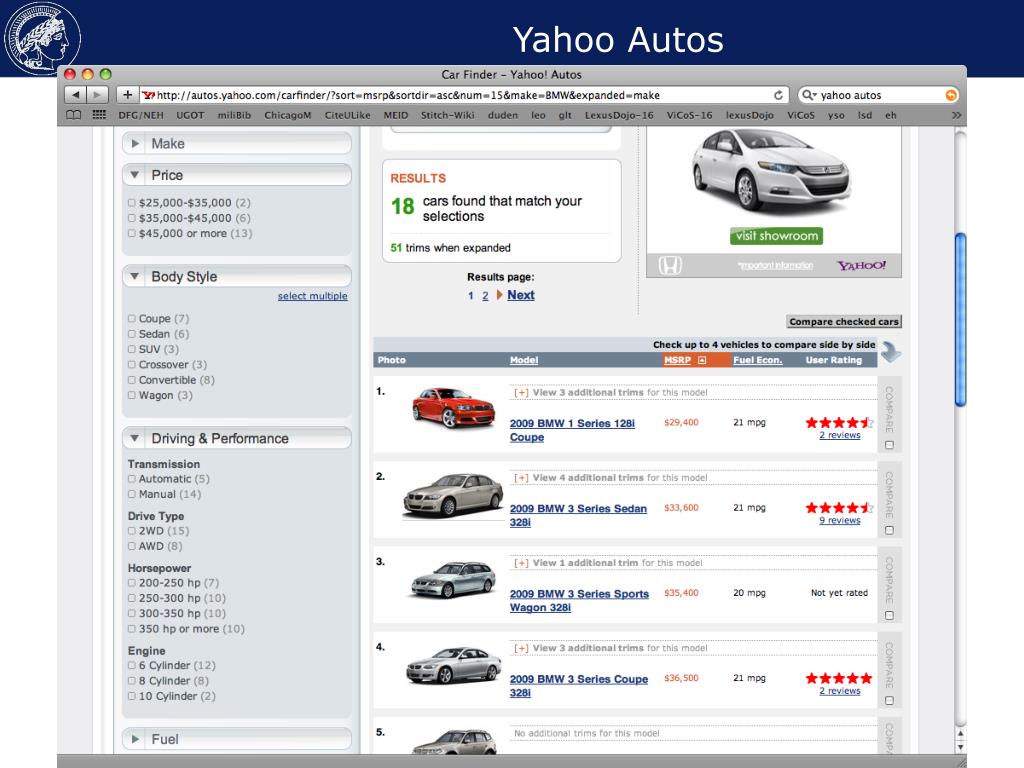Go back using Safari's back arrow
Viewport: 1024px width, 768px height.
pos(76,95)
